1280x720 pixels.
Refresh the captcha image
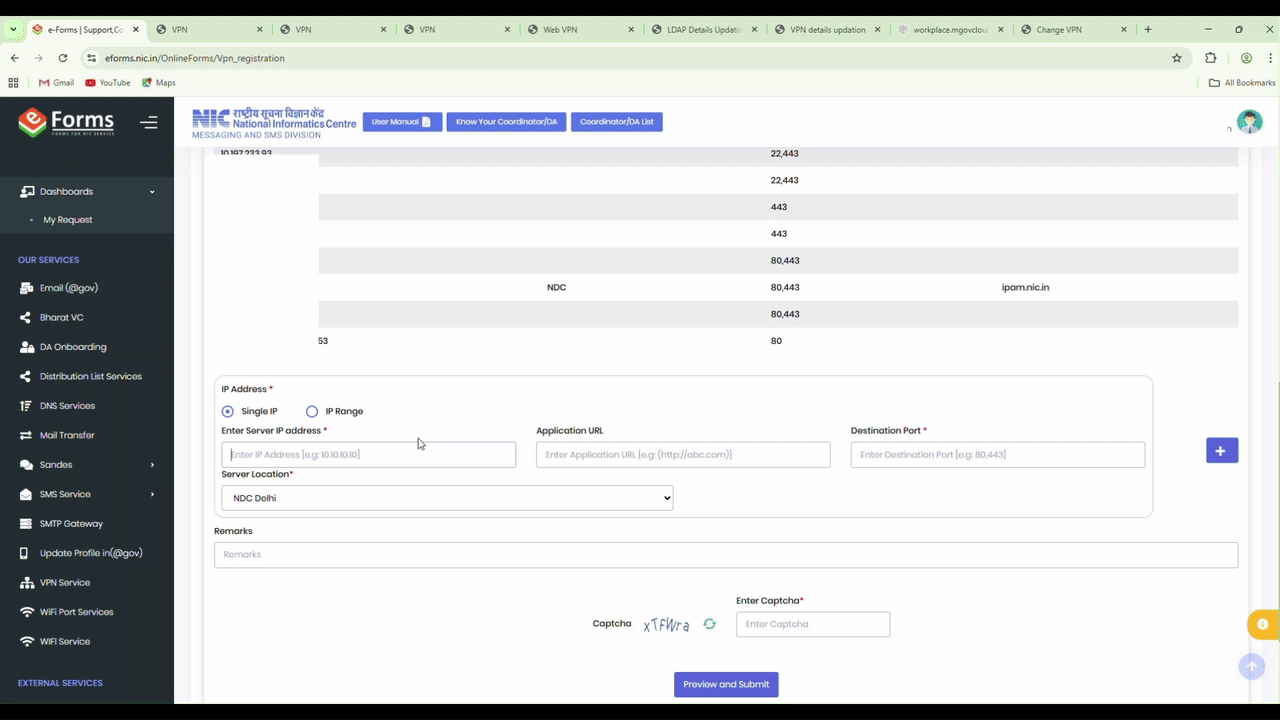pos(710,624)
